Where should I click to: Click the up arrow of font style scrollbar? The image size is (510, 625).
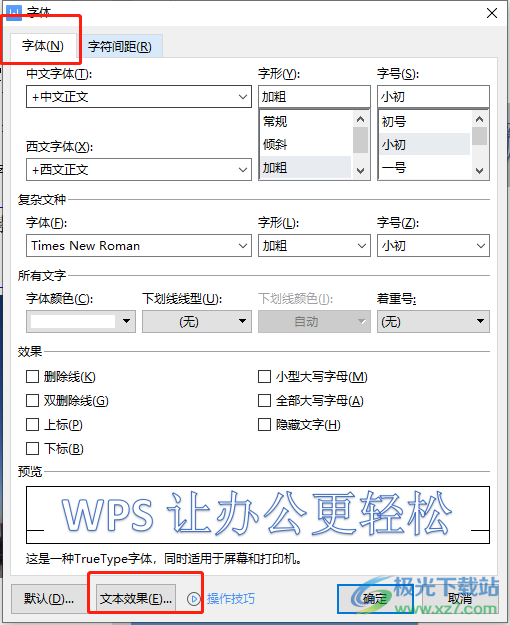pyautogui.click(x=360, y=119)
